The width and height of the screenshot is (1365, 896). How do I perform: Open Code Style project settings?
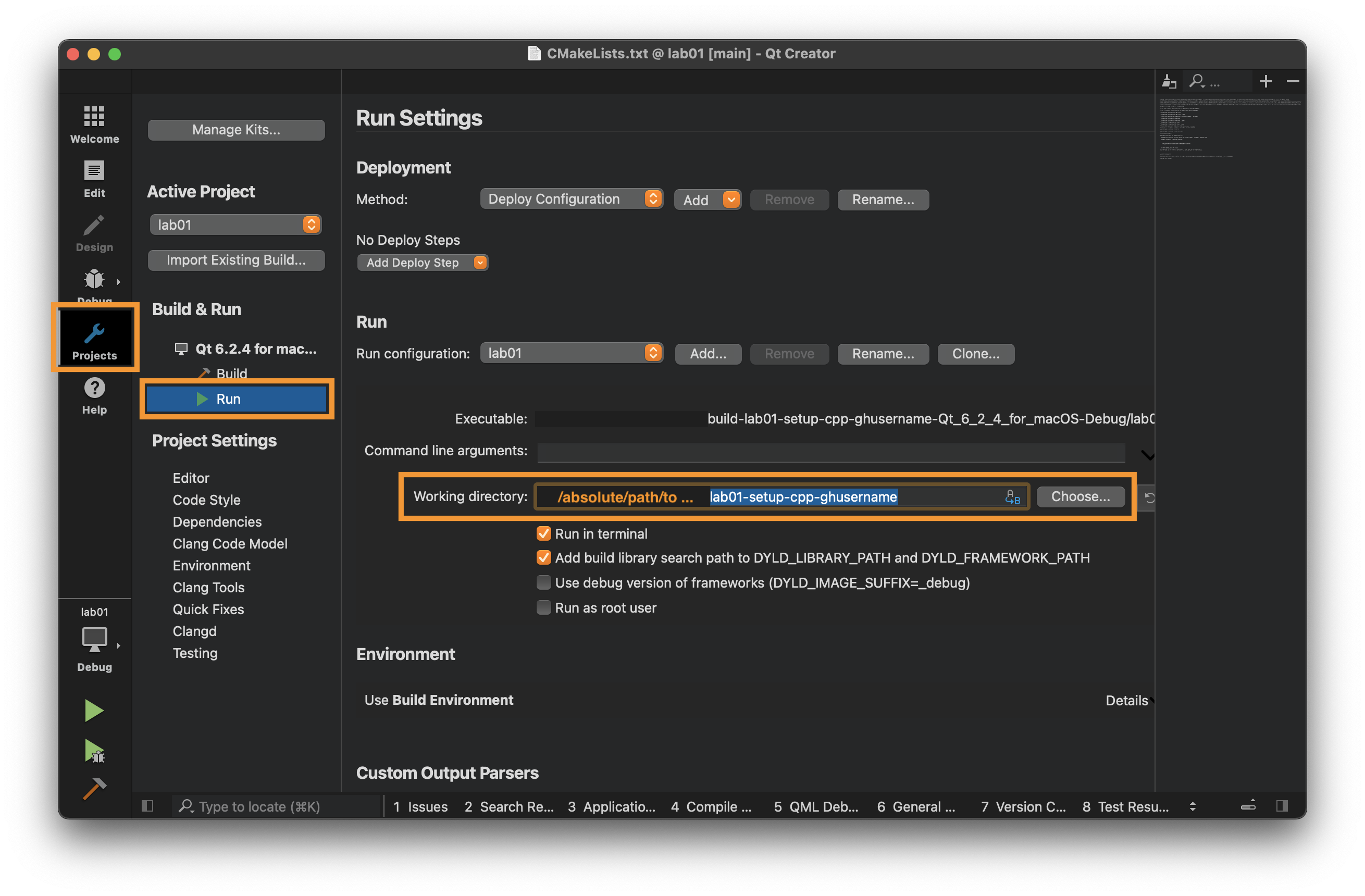(206, 500)
